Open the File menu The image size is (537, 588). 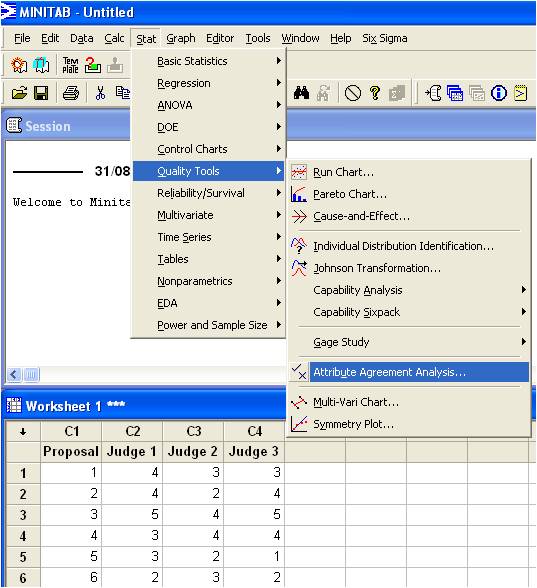(x=22, y=38)
